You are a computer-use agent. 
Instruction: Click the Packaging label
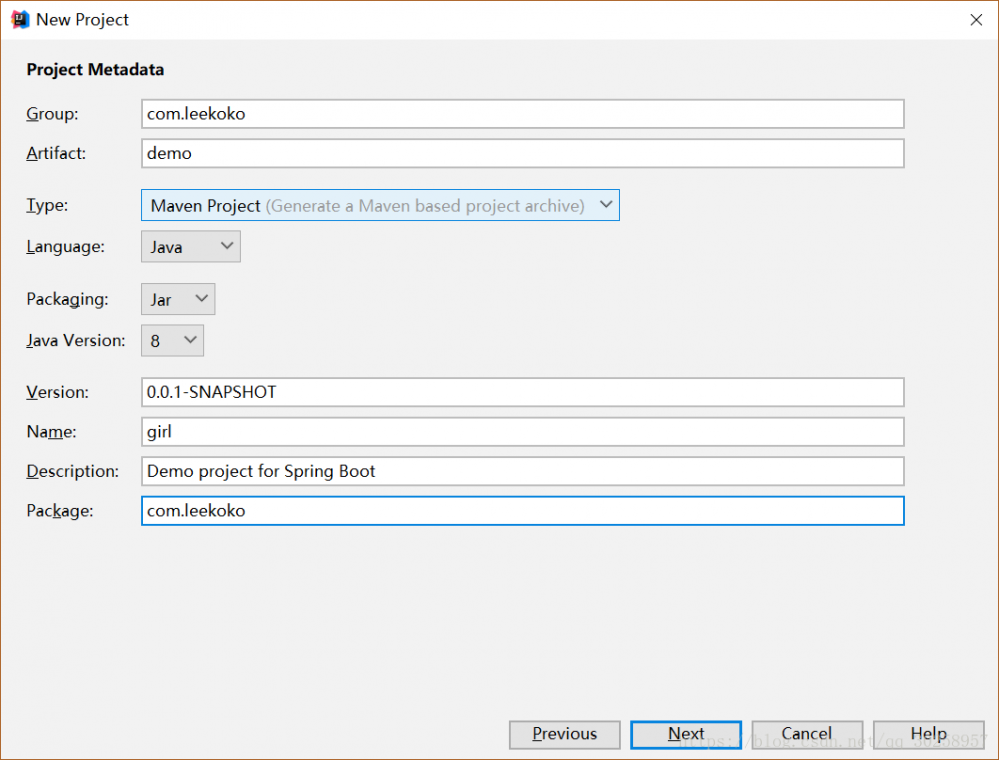[x=67, y=299]
